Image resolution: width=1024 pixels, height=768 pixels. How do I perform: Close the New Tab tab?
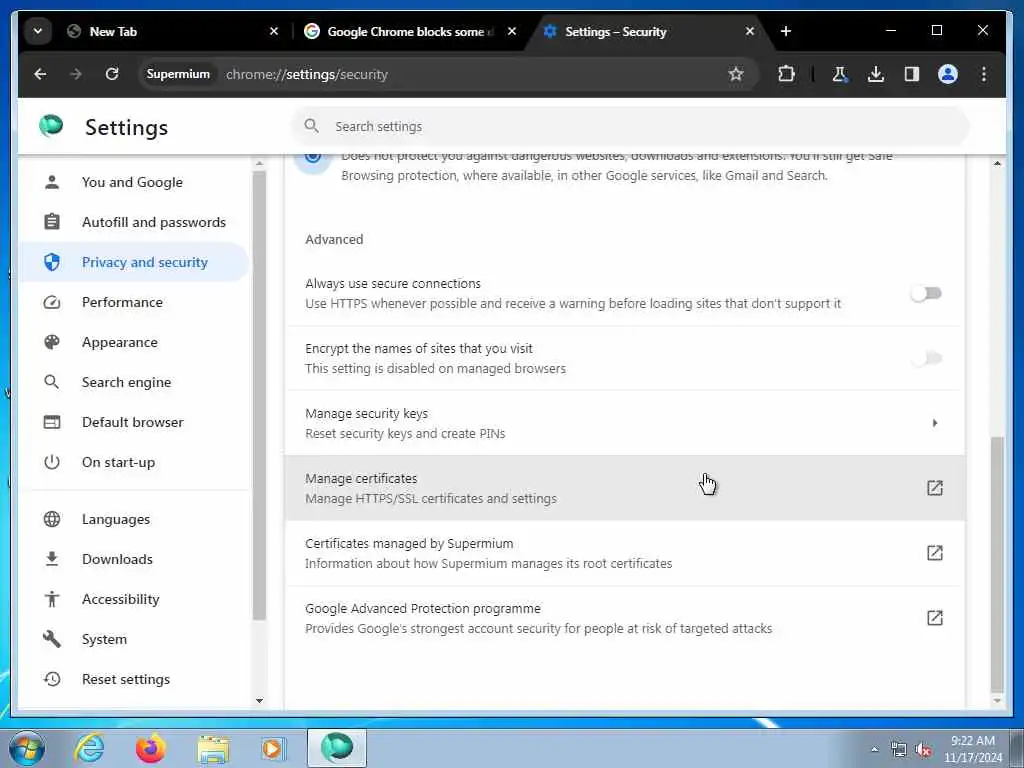coord(274,31)
